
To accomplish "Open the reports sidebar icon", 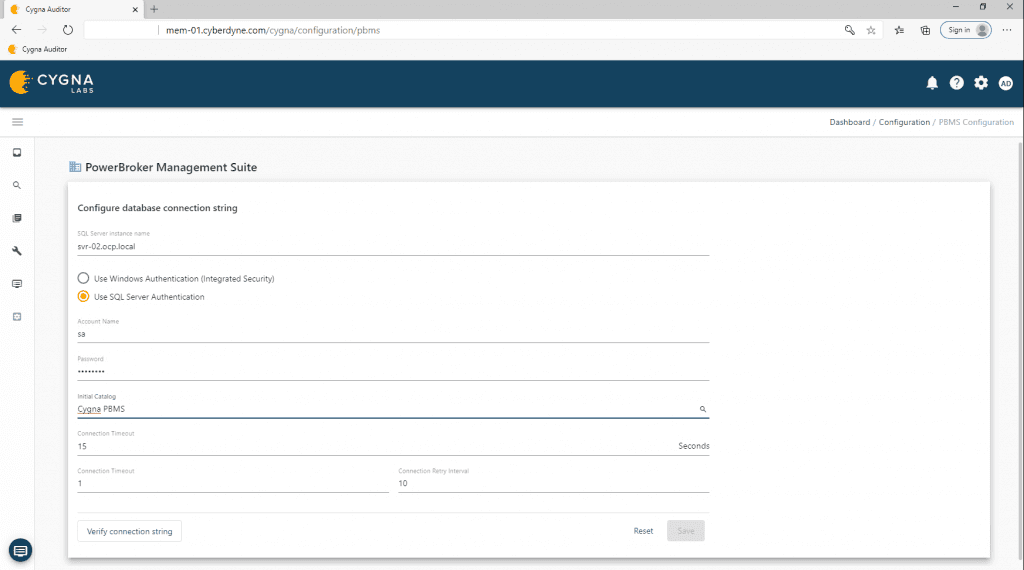I will [17, 218].
